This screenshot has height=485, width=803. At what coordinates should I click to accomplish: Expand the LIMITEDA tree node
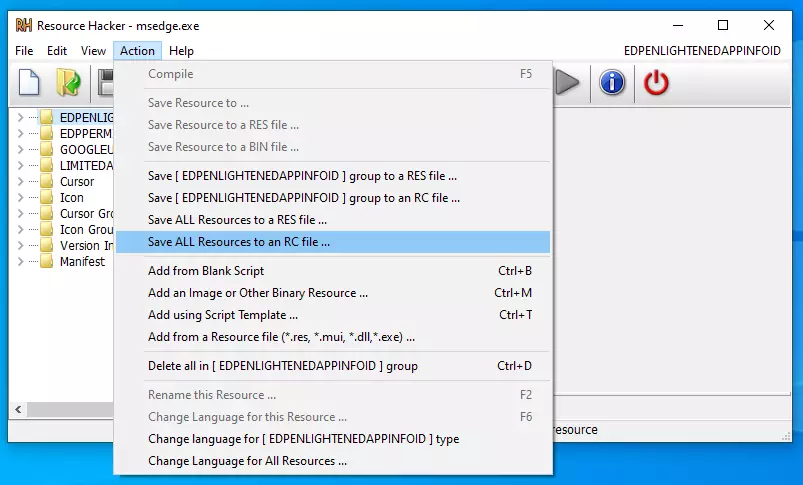tap(20, 165)
